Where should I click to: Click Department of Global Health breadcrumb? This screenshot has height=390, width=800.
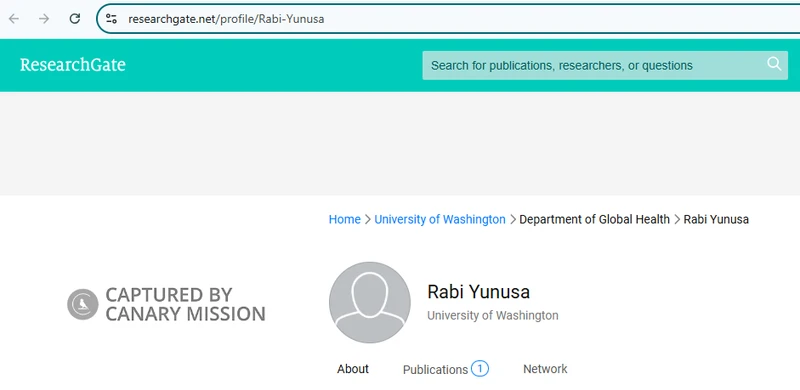coord(594,220)
